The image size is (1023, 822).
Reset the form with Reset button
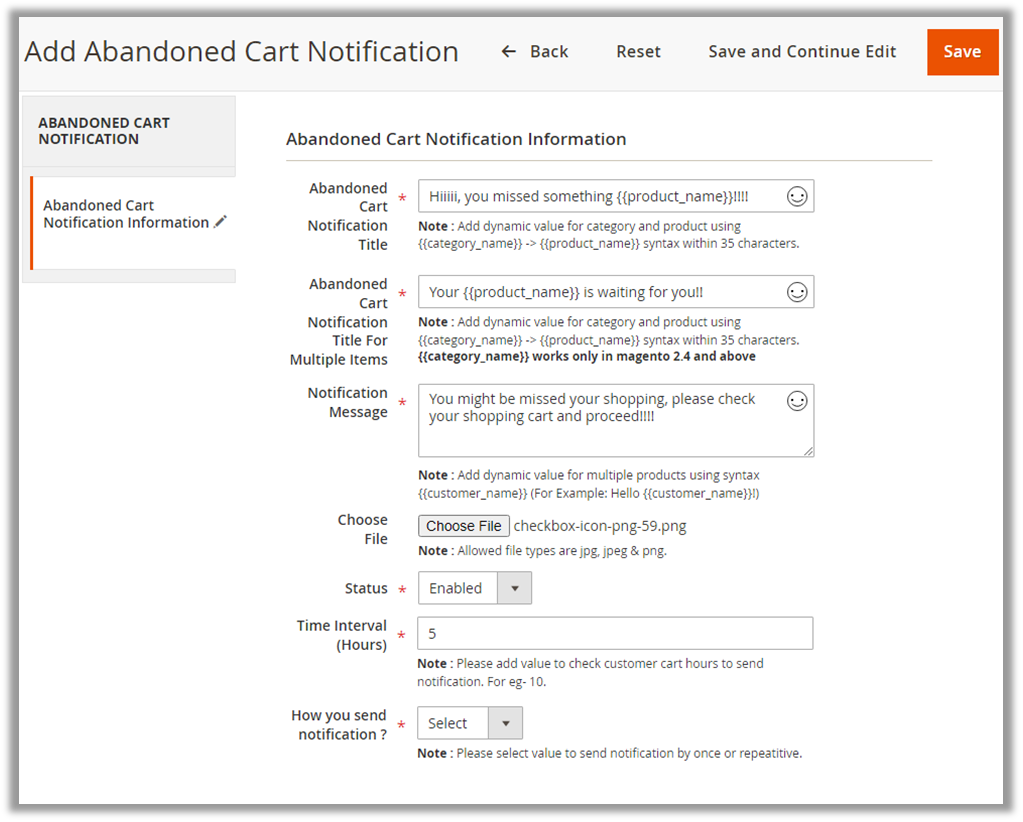638,52
